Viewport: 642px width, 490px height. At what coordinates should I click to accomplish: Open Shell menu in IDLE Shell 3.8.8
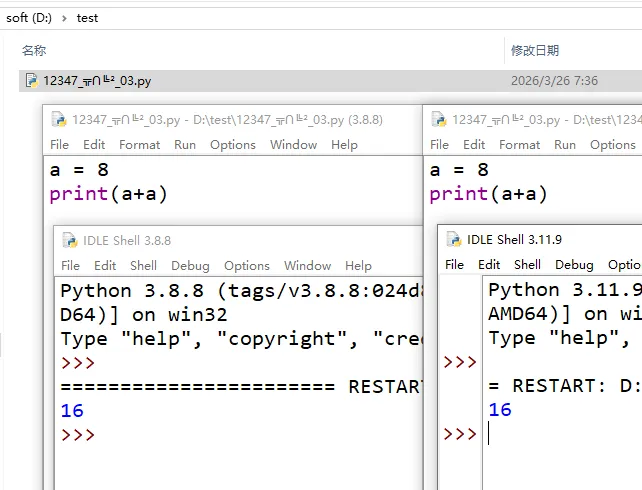click(144, 266)
